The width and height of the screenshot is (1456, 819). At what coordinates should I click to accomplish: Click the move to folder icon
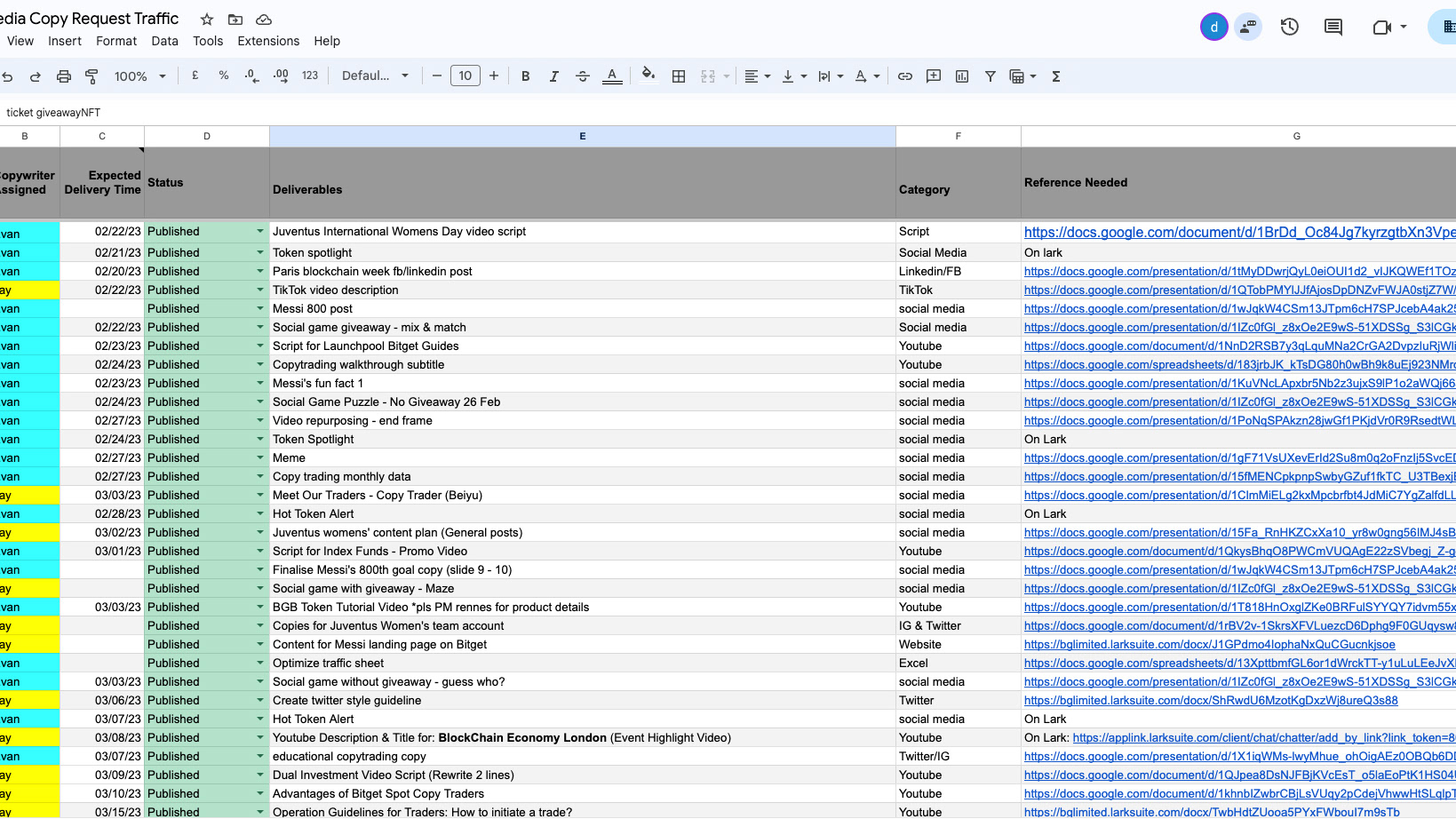tap(235, 20)
